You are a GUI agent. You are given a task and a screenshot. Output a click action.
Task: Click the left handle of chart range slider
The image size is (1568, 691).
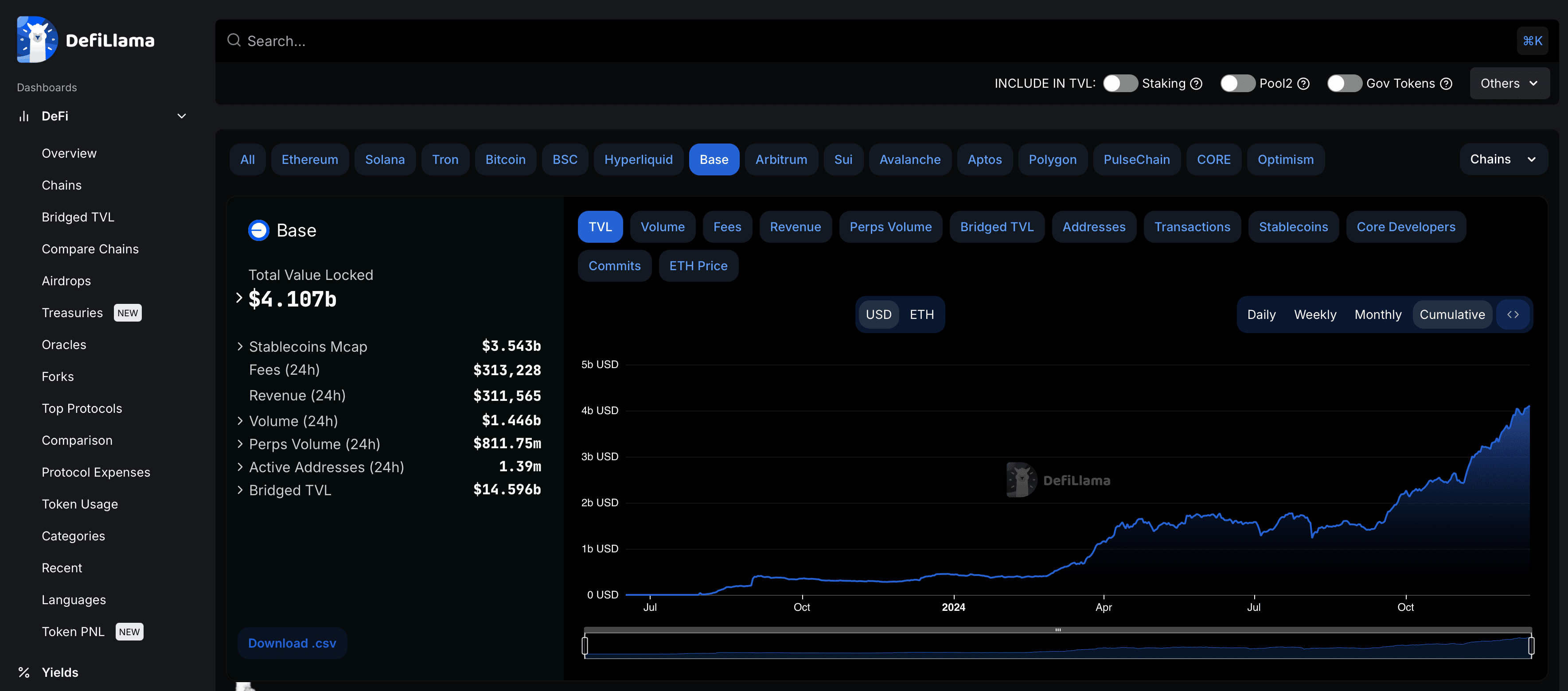585,645
